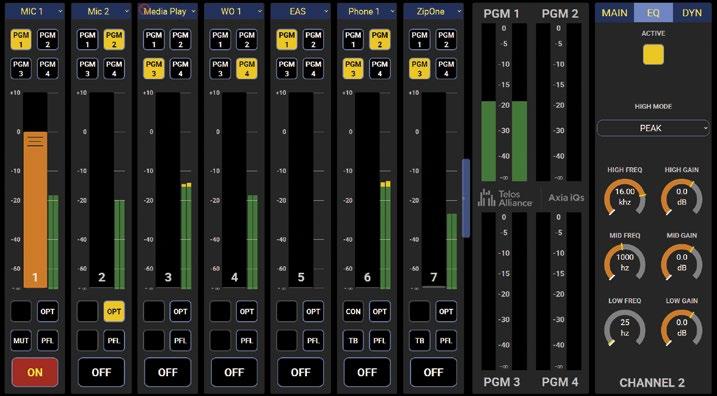Open OPT options for Media Play

180,311
